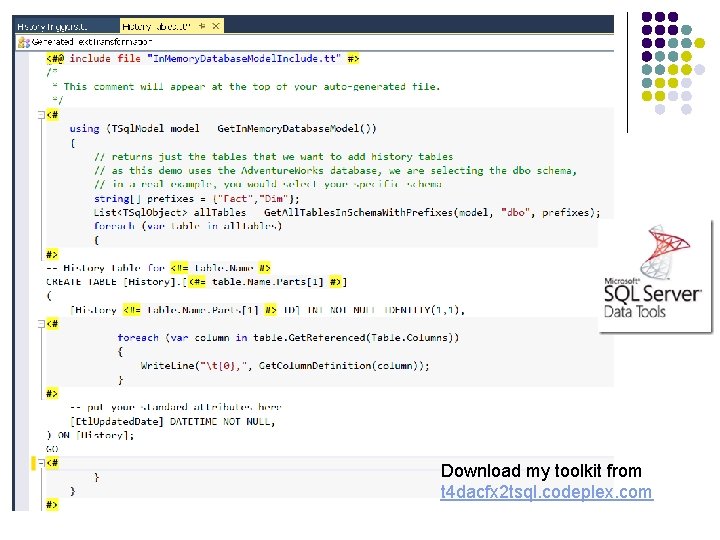Switch to the HistoryTriggers.tt tab
Image resolution: width=720 pixels, height=540 pixels.
[52, 27]
